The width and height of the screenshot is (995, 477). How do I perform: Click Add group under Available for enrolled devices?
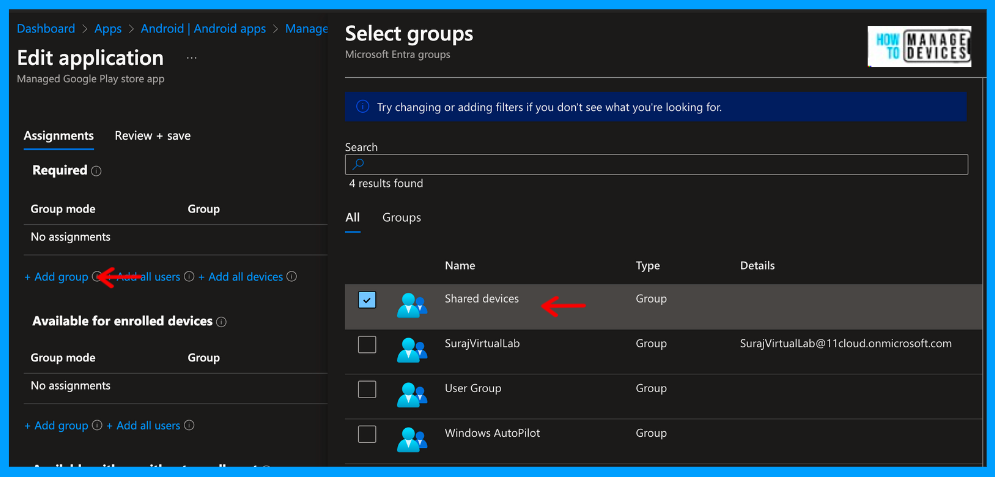tap(56, 426)
